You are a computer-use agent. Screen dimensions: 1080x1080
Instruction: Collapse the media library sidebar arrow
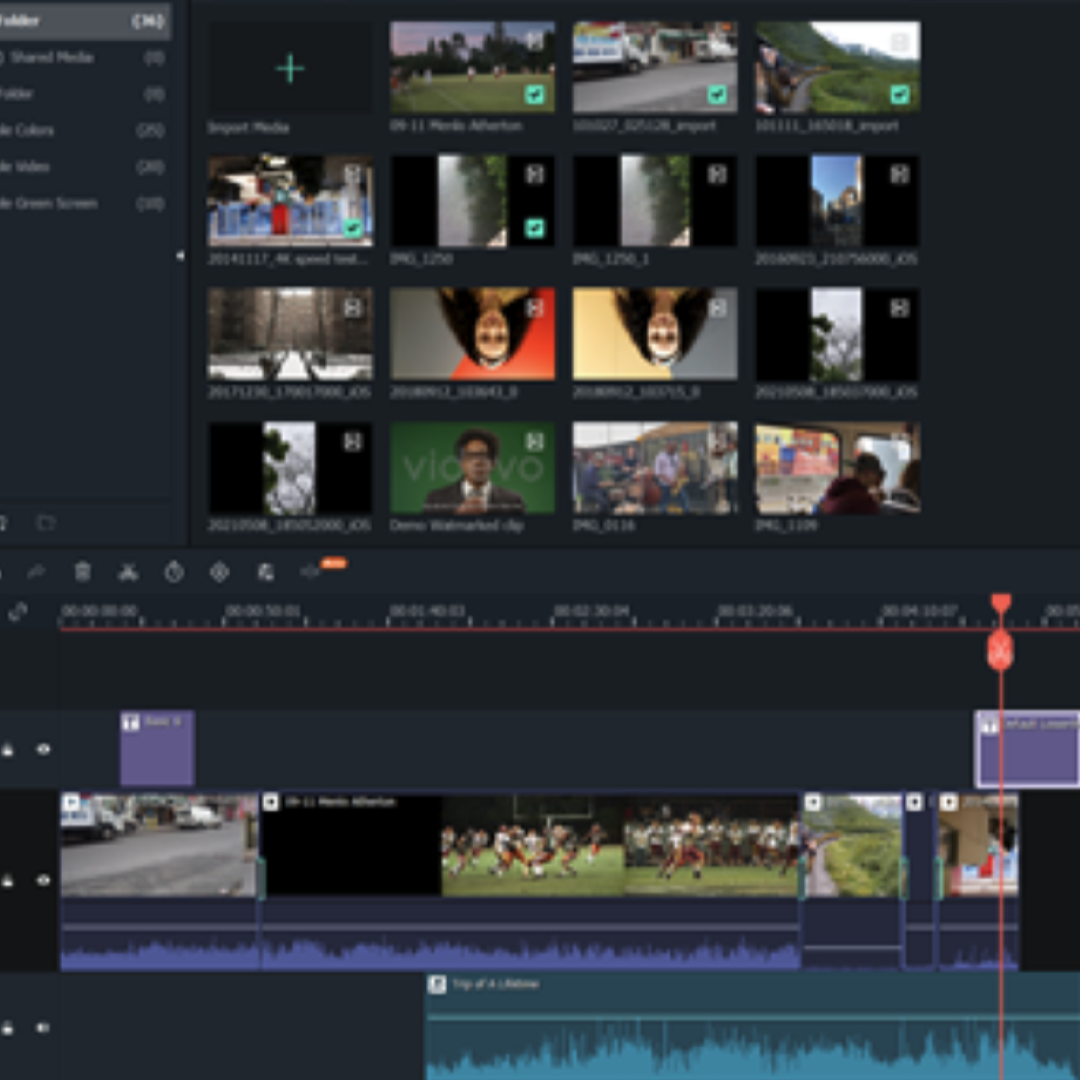click(x=180, y=256)
